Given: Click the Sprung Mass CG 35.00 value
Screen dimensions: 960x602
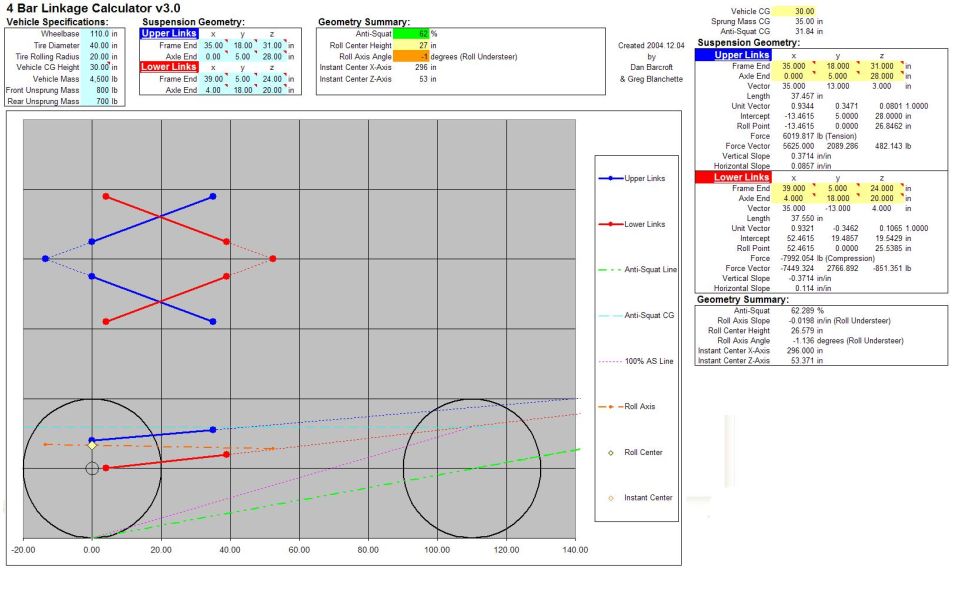Looking at the screenshot, I should coord(804,21).
